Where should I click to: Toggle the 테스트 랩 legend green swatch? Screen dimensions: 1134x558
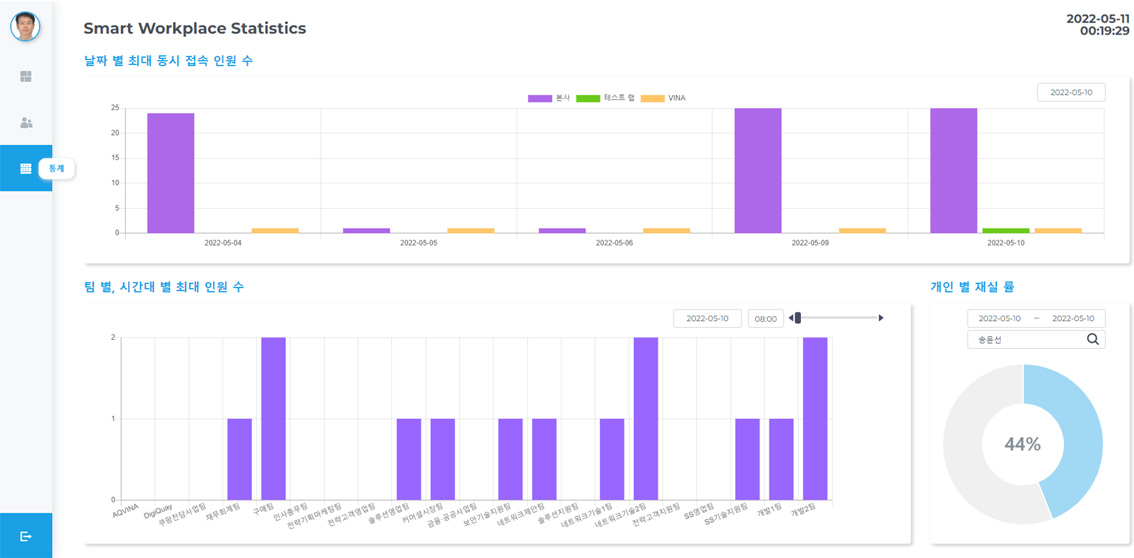(588, 98)
